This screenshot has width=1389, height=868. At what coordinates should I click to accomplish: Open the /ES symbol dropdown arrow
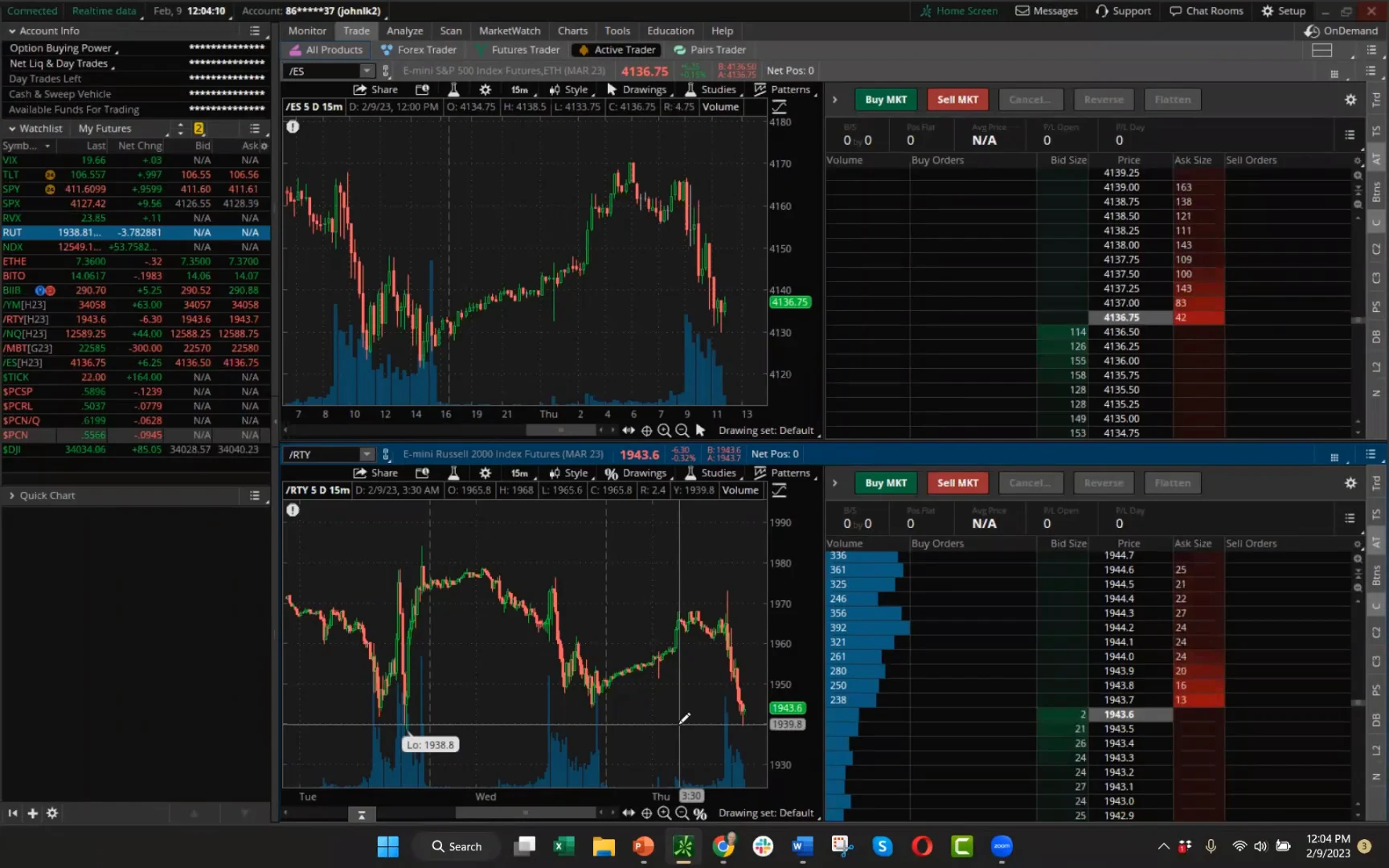click(367, 71)
